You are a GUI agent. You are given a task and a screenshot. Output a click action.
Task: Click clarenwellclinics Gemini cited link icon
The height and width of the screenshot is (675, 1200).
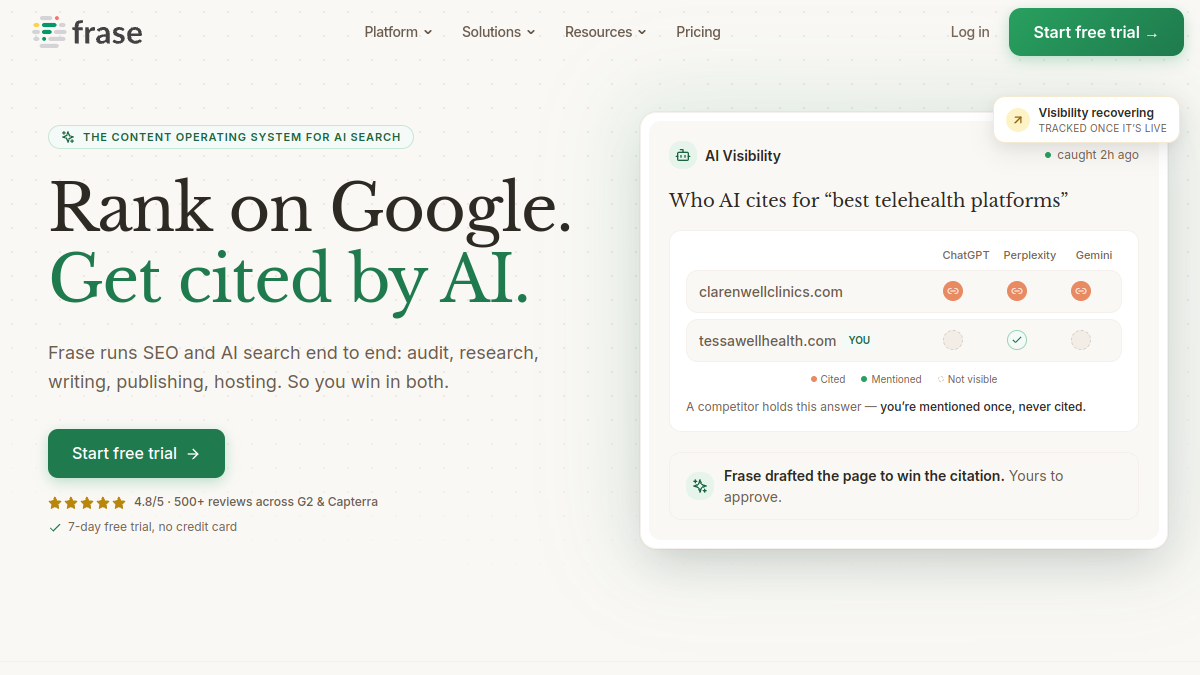[x=1081, y=291]
